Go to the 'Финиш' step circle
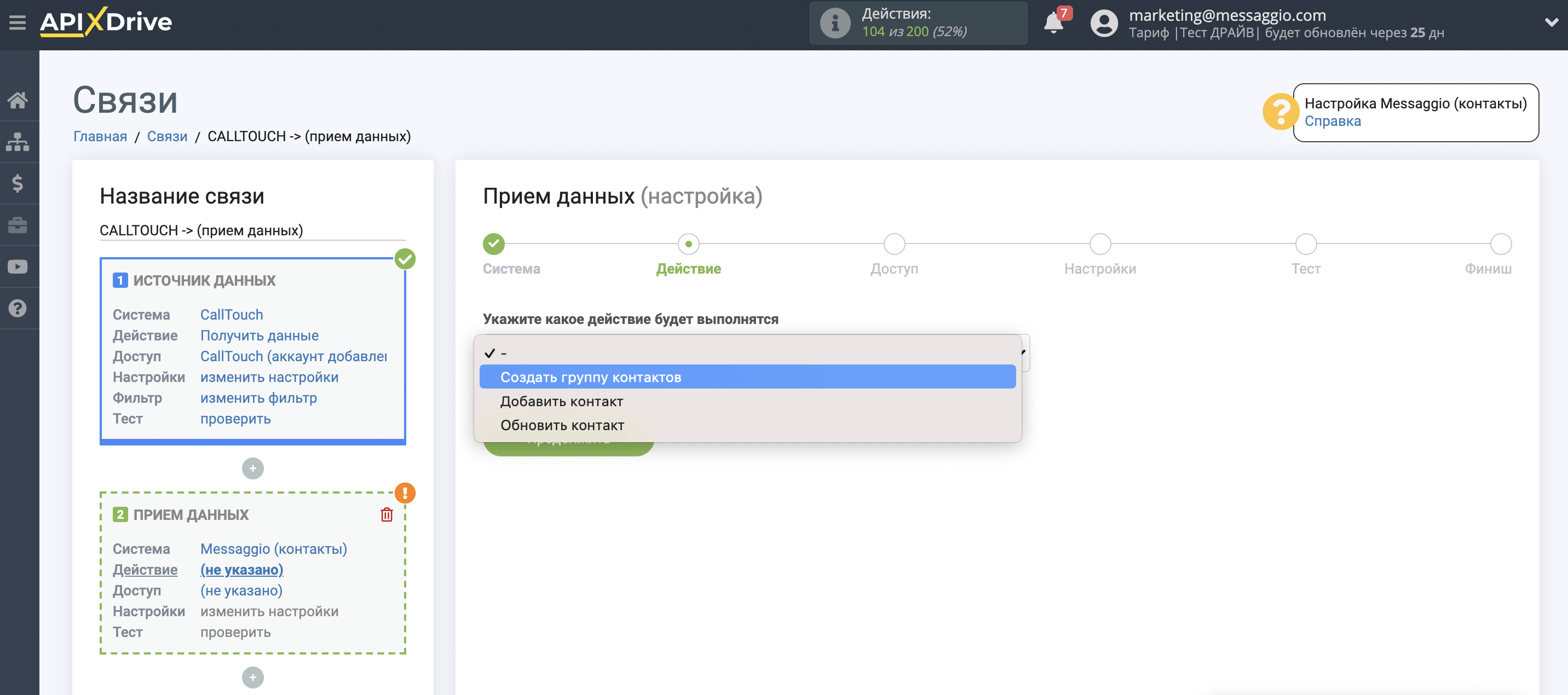This screenshot has width=1568, height=695. pos(1501,244)
